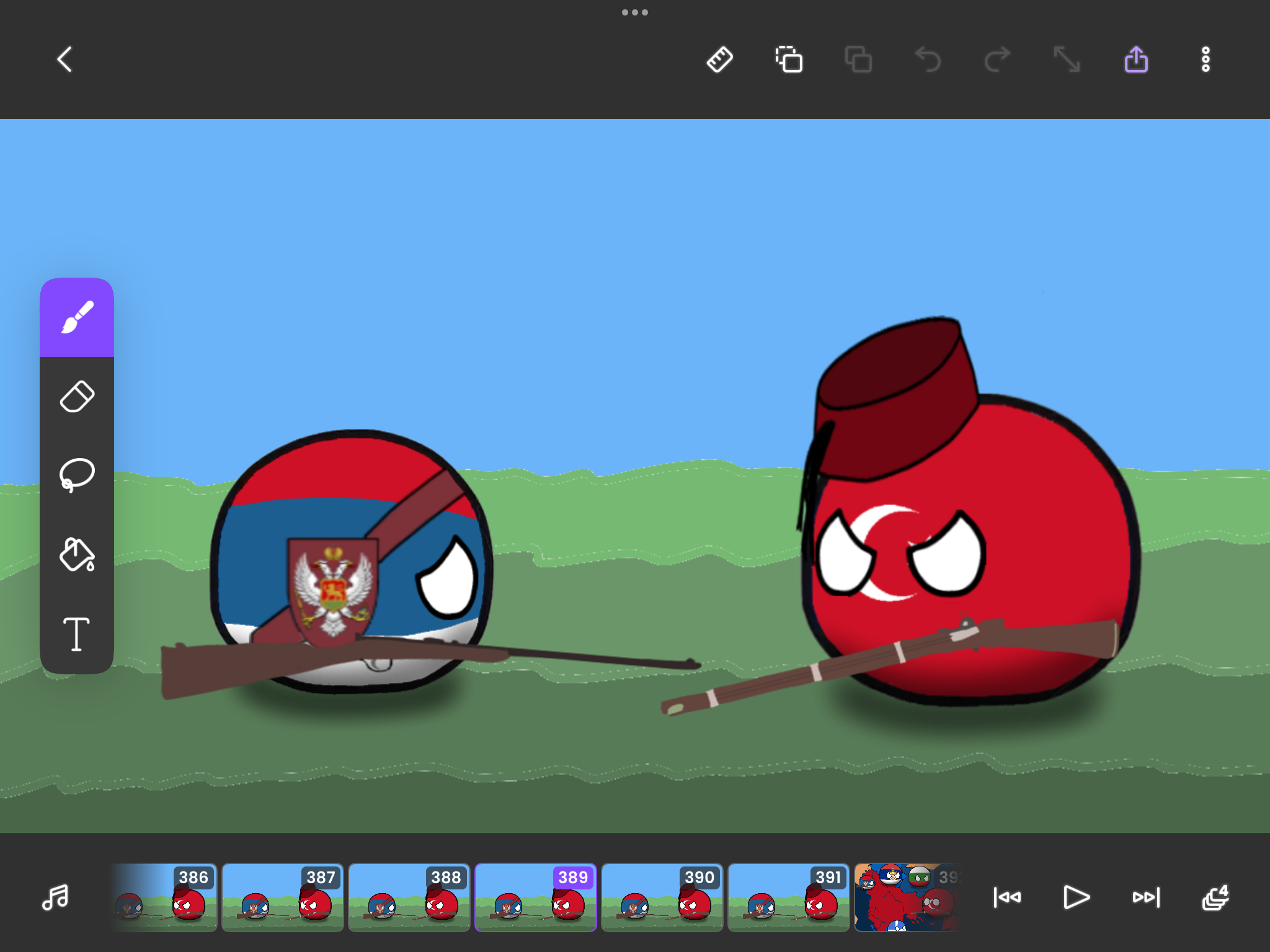
Task: Open the canvas options via top ellipsis
Action: pos(634,12)
